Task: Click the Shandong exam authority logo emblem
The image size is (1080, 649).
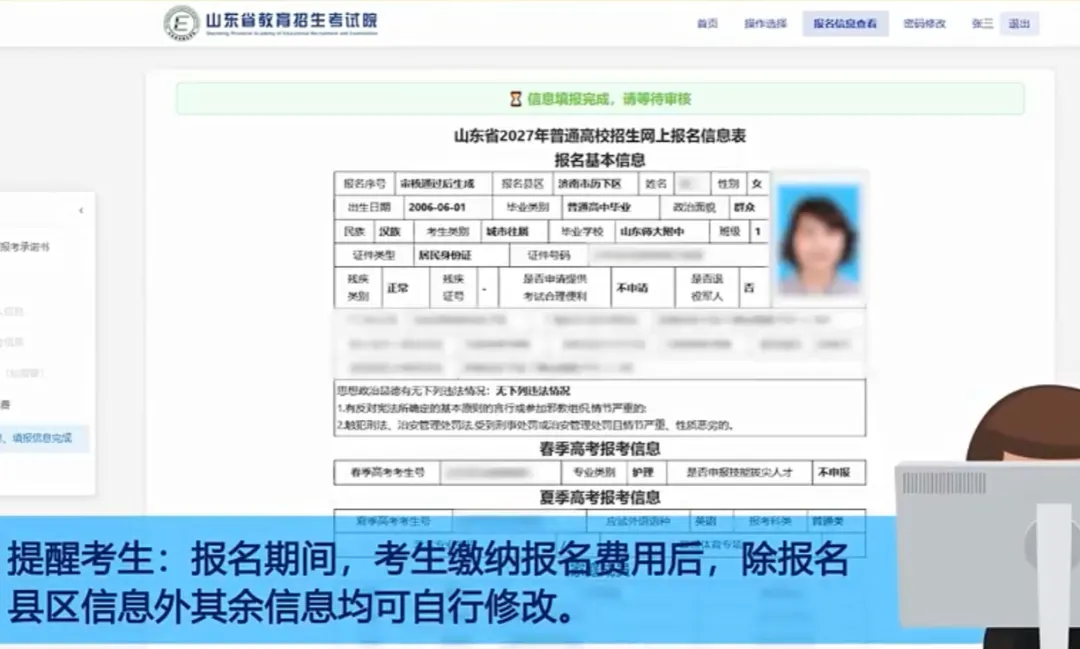Action: [181, 23]
